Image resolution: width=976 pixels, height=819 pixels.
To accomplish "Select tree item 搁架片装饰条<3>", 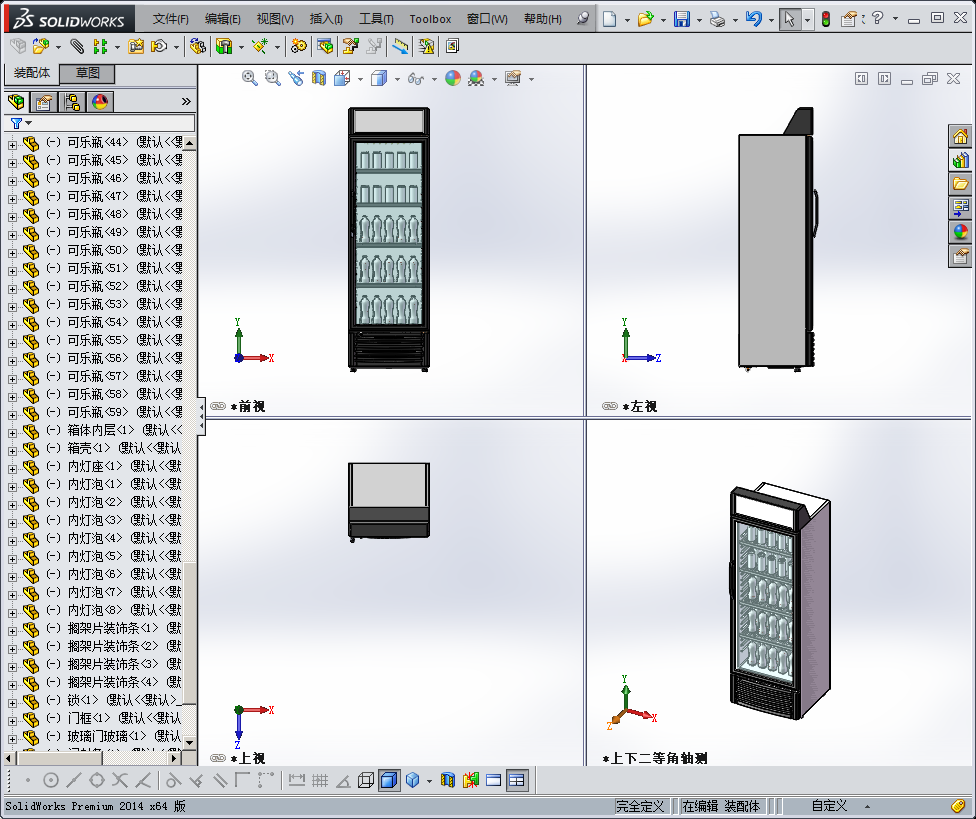I will tap(113, 664).
